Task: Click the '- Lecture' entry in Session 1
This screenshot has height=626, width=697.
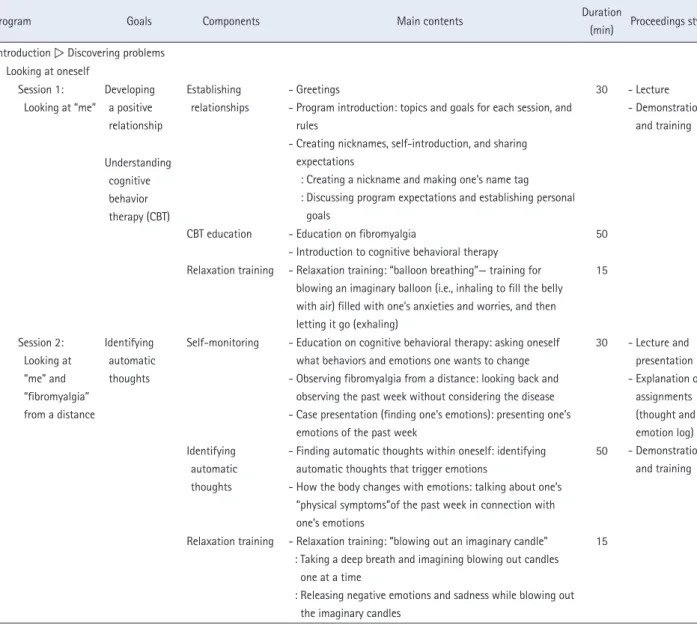Action: click(649, 89)
